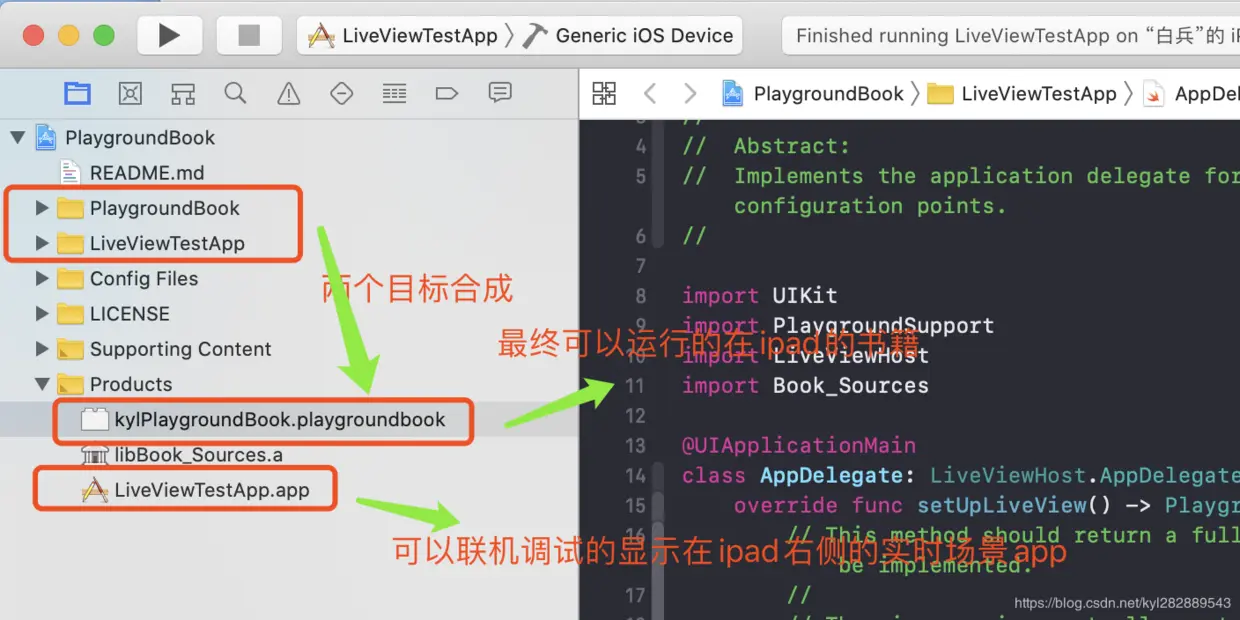Go forward in editor history

click(690, 94)
